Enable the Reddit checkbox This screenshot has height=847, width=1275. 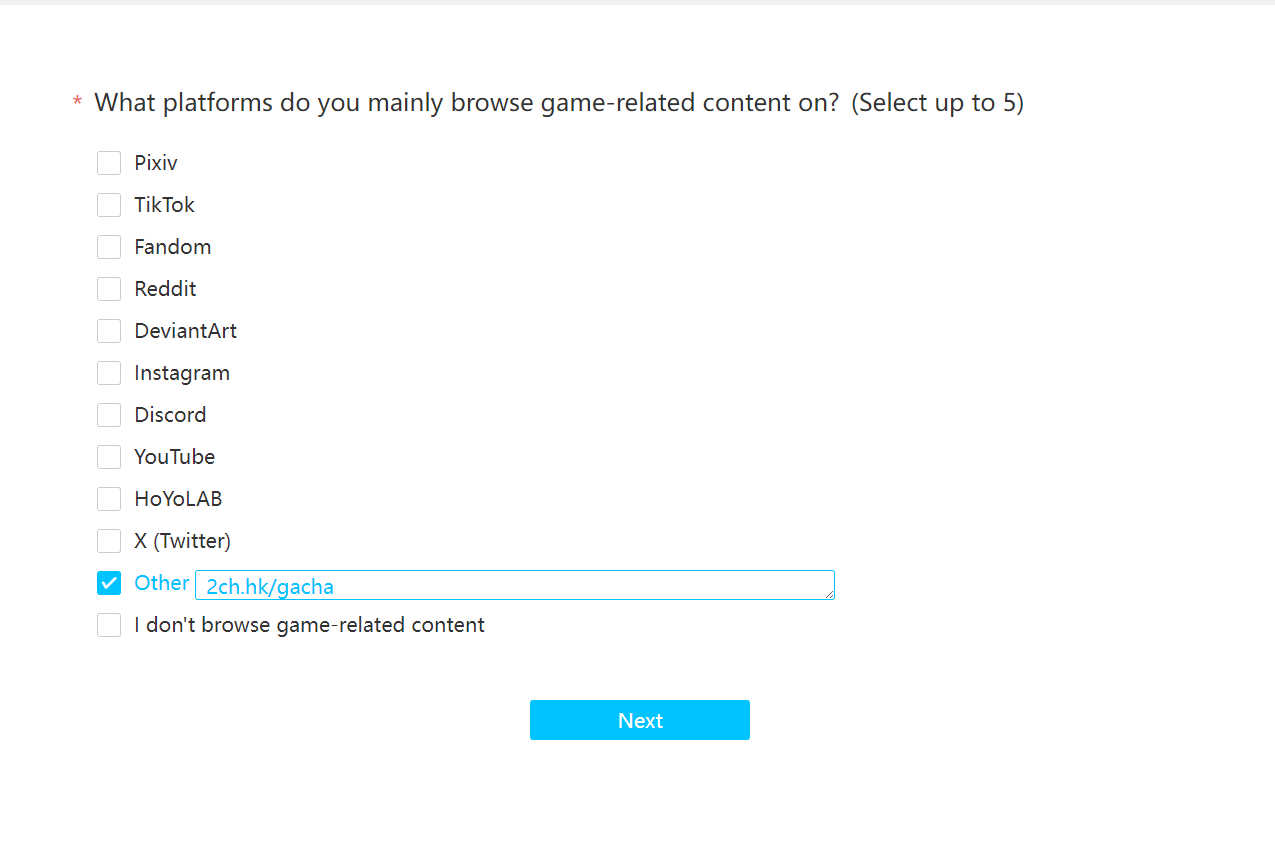tap(109, 289)
